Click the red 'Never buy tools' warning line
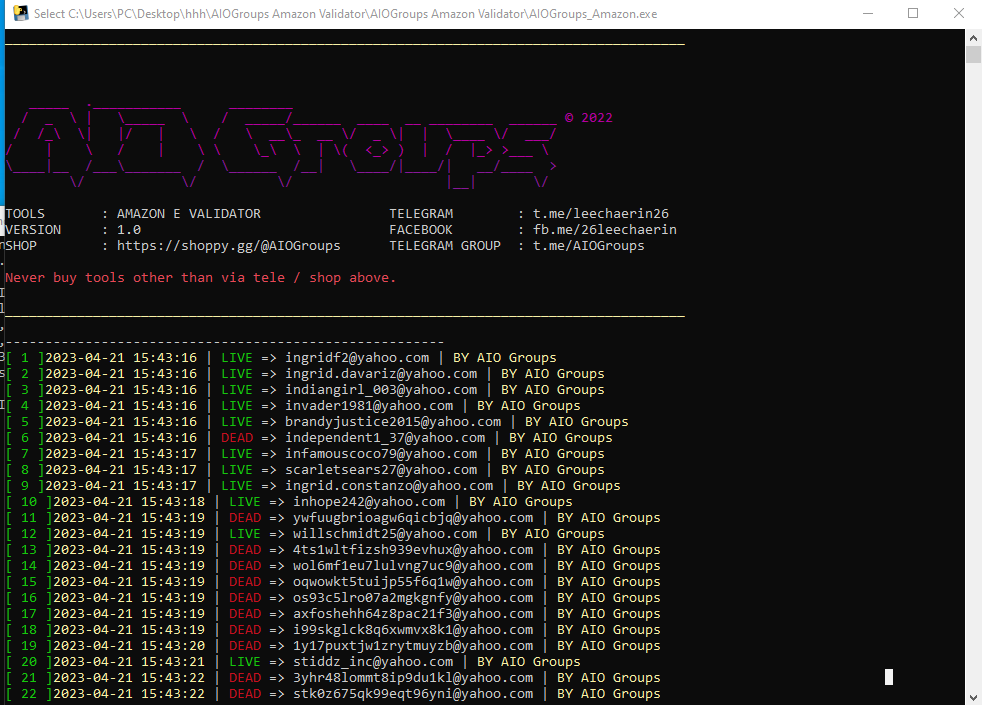Image resolution: width=982 pixels, height=705 pixels. click(x=200, y=278)
